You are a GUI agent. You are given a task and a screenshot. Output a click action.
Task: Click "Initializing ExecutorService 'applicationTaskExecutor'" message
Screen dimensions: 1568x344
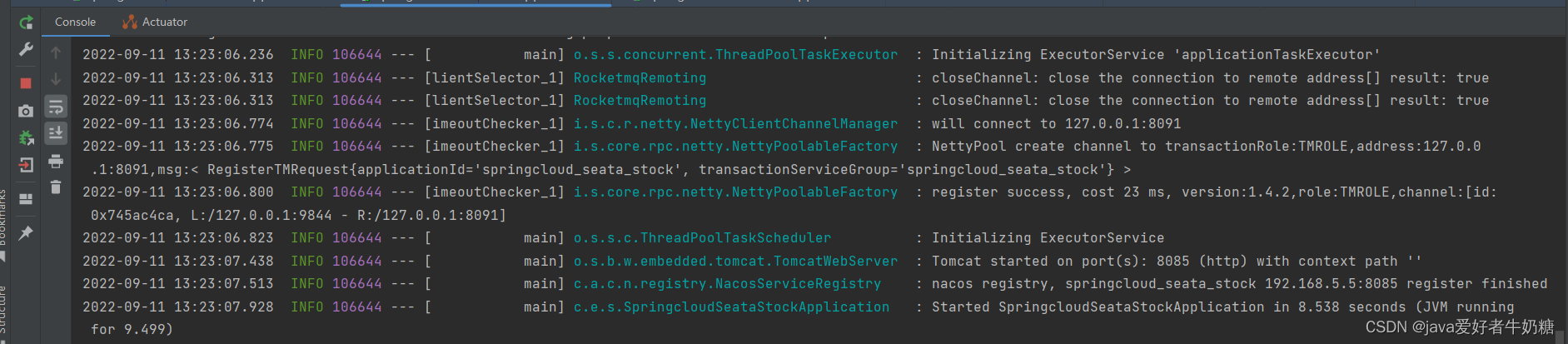1156,55
